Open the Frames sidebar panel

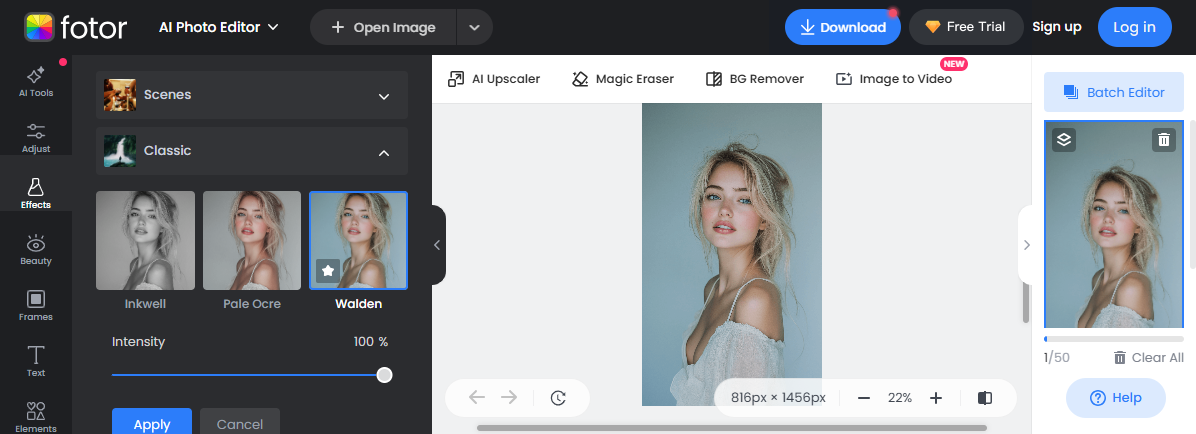[36, 306]
